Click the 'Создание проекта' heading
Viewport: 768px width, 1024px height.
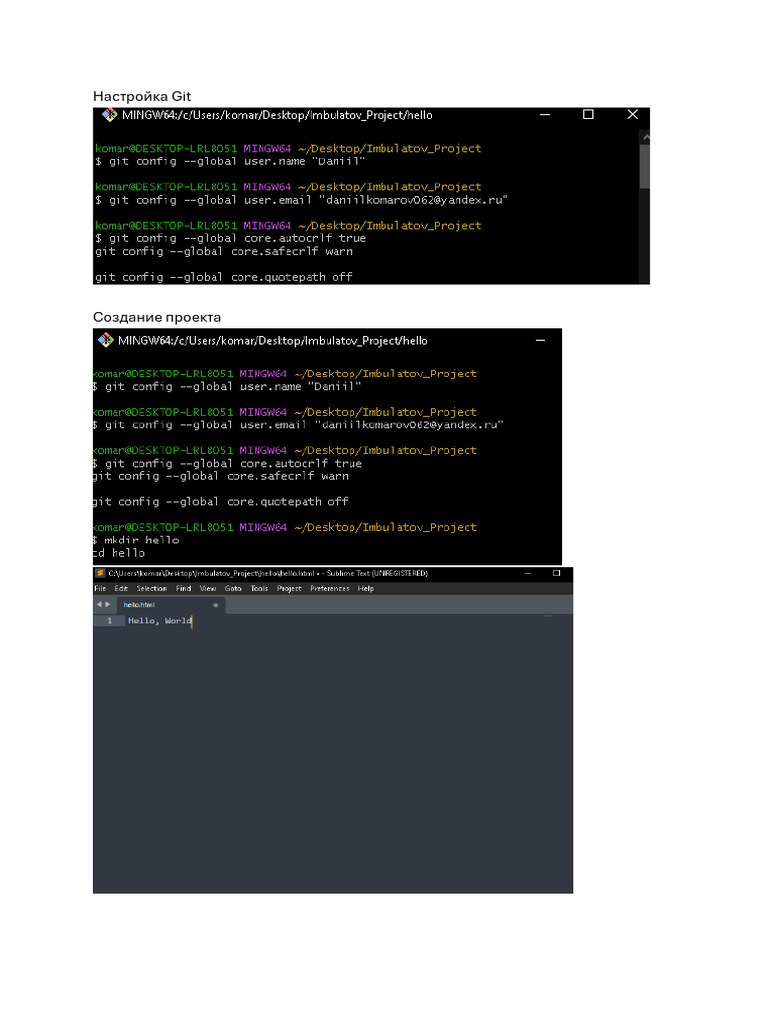coord(157,317)
